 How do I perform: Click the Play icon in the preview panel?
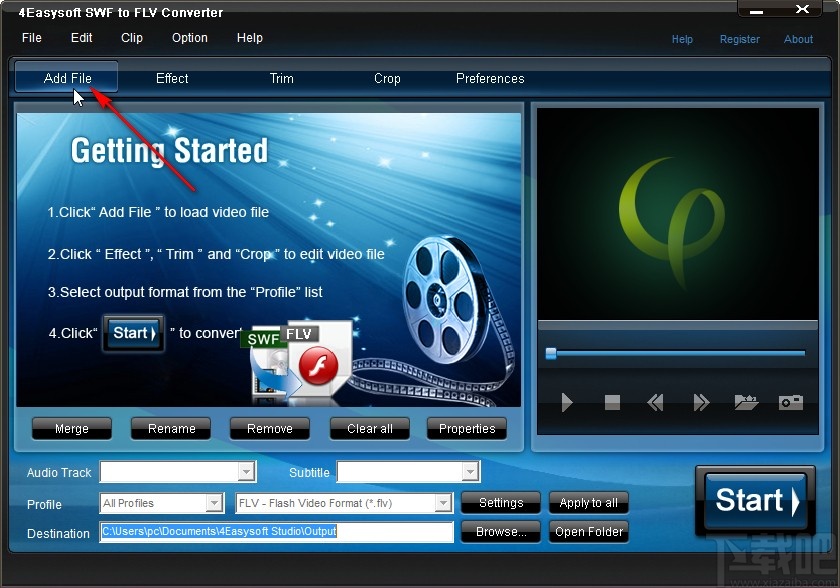click(567, 402)
